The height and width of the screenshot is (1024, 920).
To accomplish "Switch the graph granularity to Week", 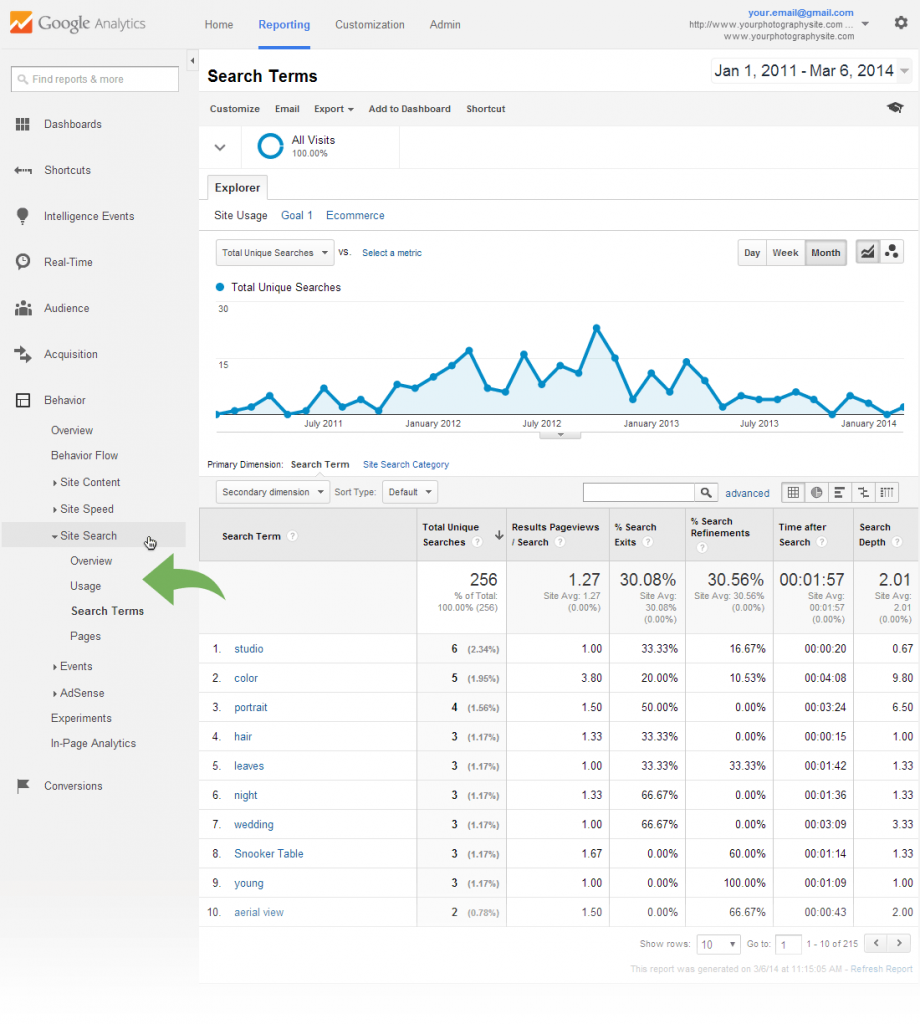I will click(786, 253).
